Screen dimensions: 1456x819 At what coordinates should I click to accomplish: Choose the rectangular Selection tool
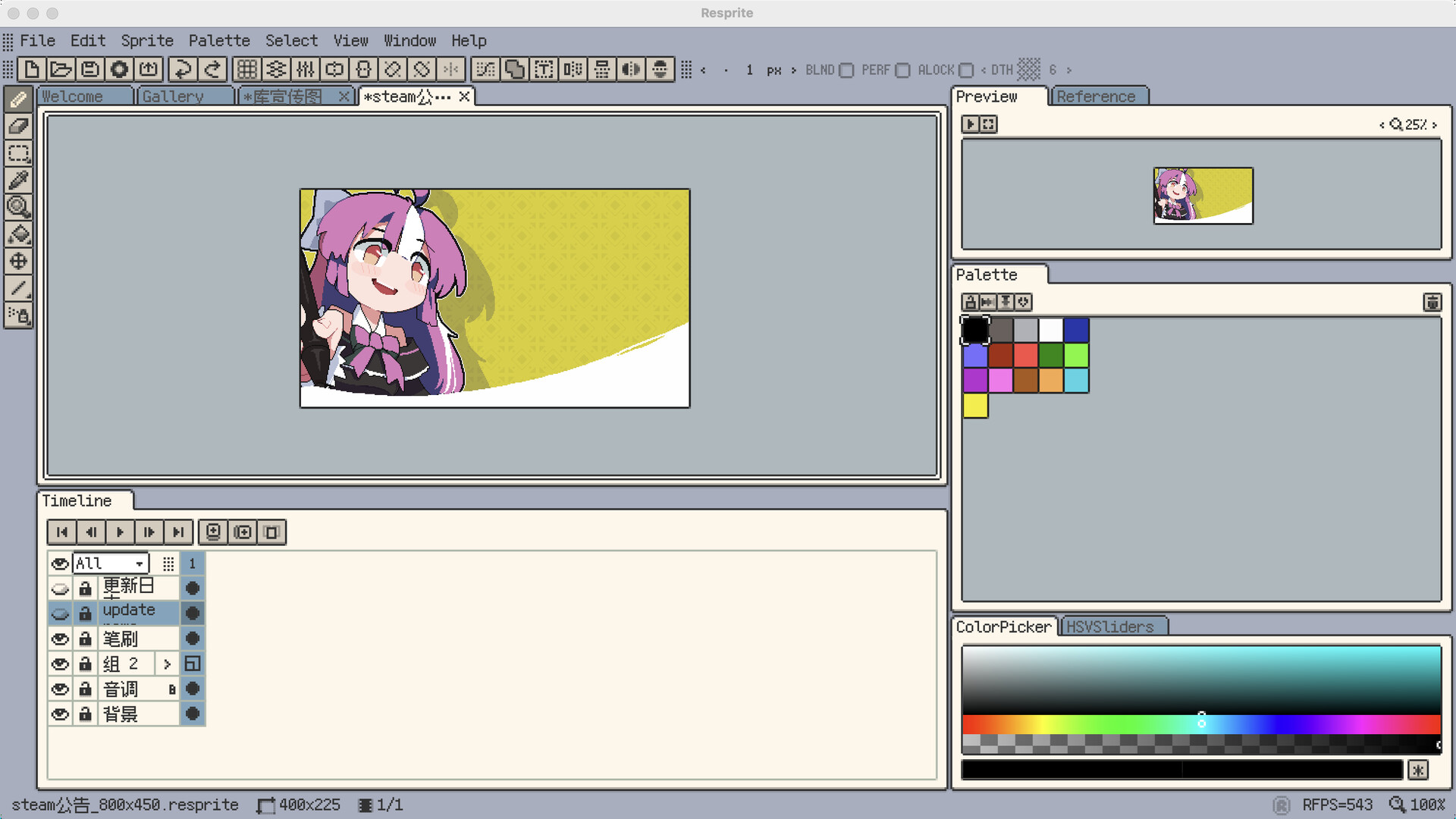[x=18, y=153]
